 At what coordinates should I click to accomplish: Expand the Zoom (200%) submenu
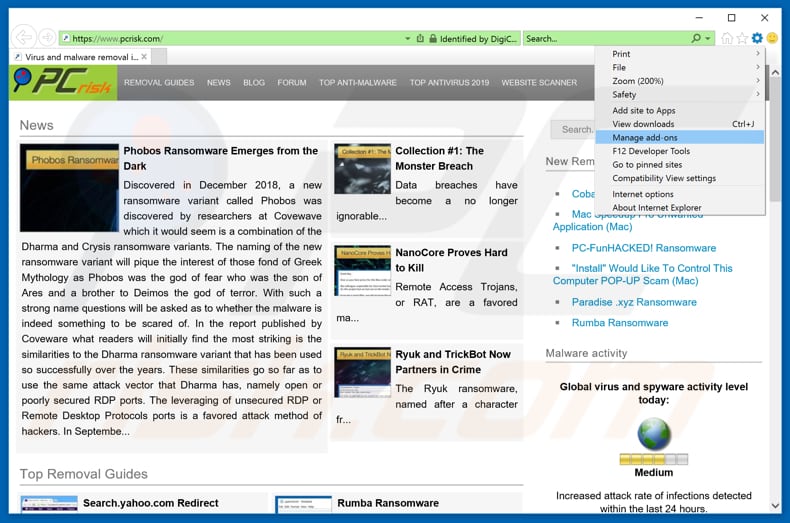(680, 81)
